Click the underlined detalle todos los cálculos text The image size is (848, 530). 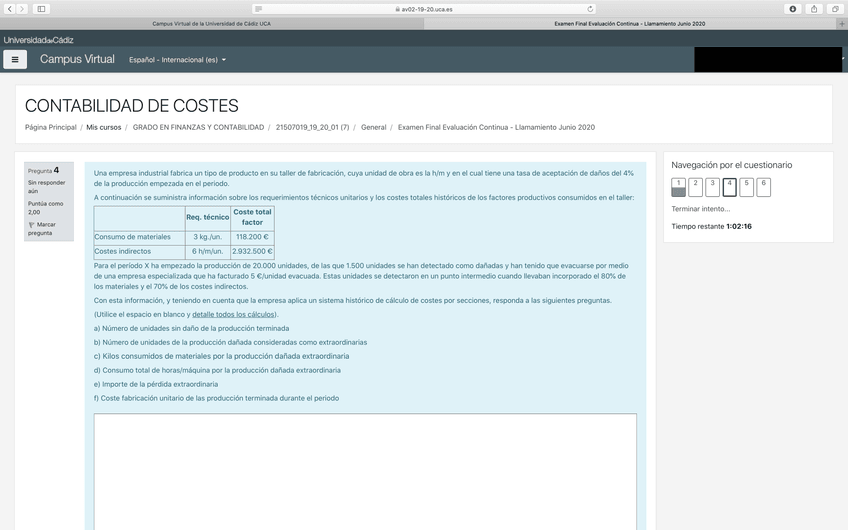[x=233, y=314]
